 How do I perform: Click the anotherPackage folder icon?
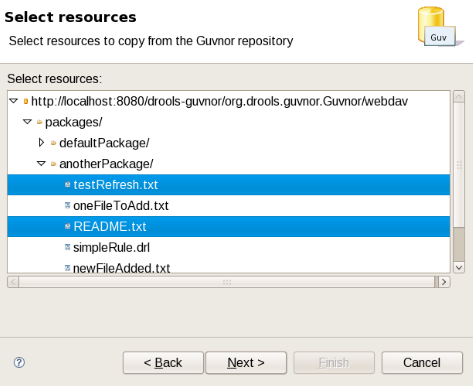(x=53, y=164)
